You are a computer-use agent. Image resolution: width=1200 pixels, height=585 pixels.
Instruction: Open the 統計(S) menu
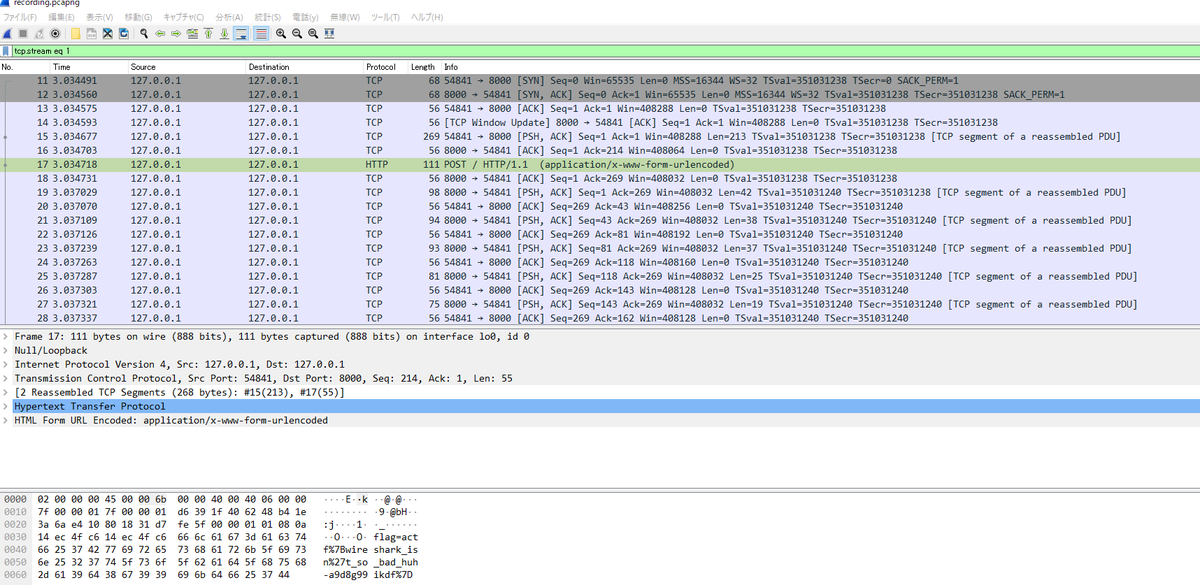click(267, 18)
